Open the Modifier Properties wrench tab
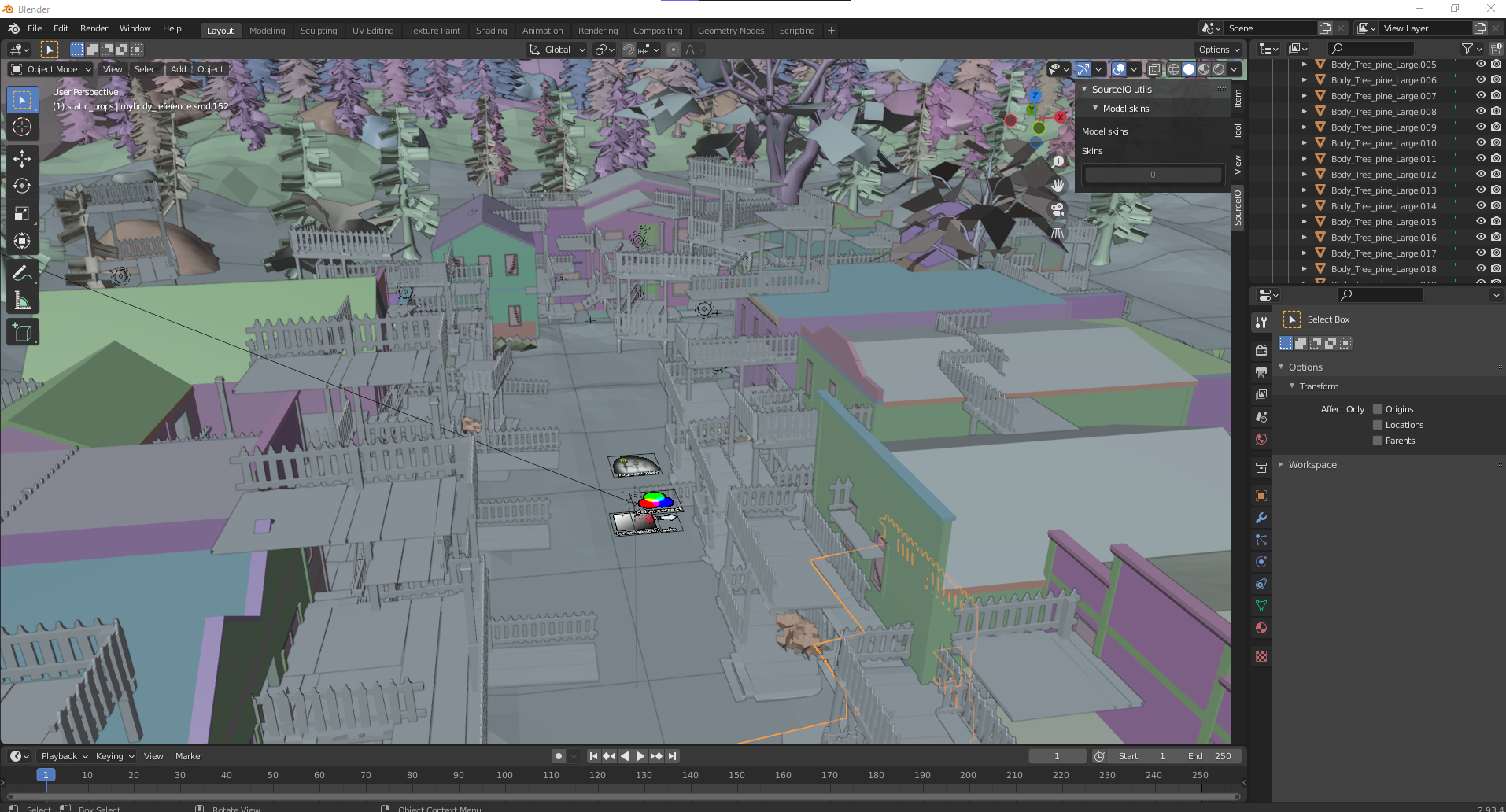 [1261, 518]
